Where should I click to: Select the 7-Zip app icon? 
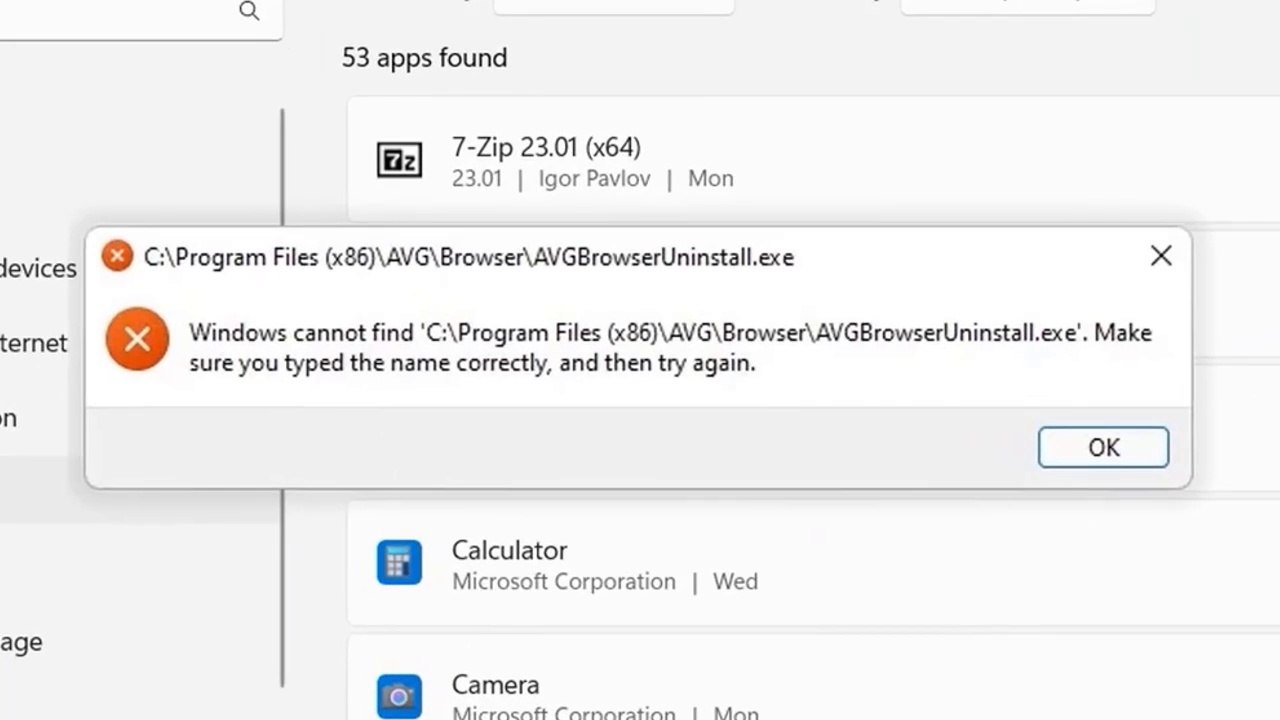click(399, 160)
